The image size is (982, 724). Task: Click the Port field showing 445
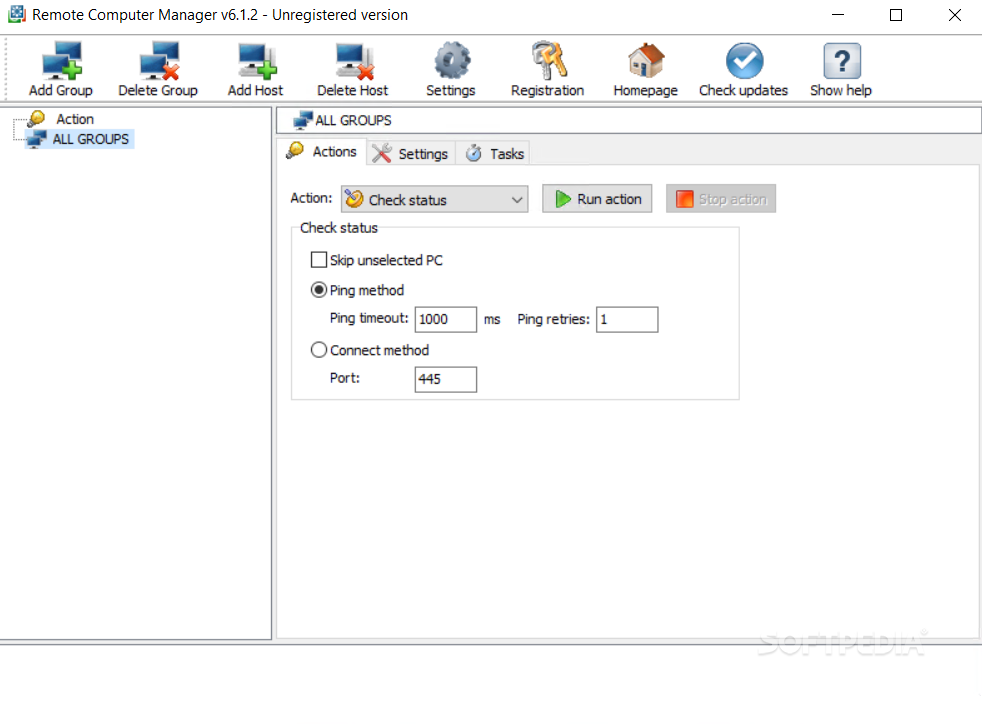click(446, 380)
